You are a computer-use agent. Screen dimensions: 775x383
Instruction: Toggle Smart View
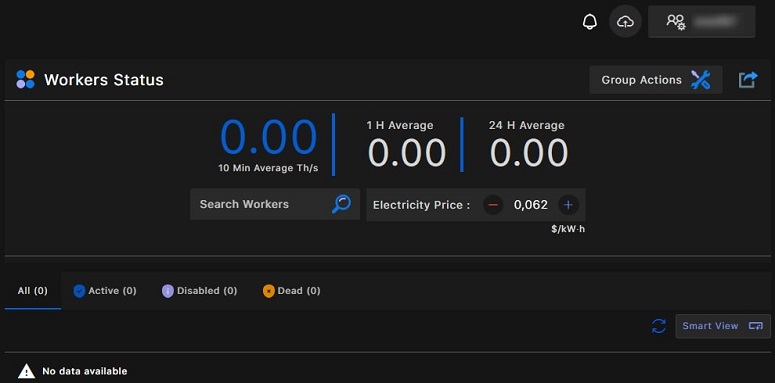(723, 326)
